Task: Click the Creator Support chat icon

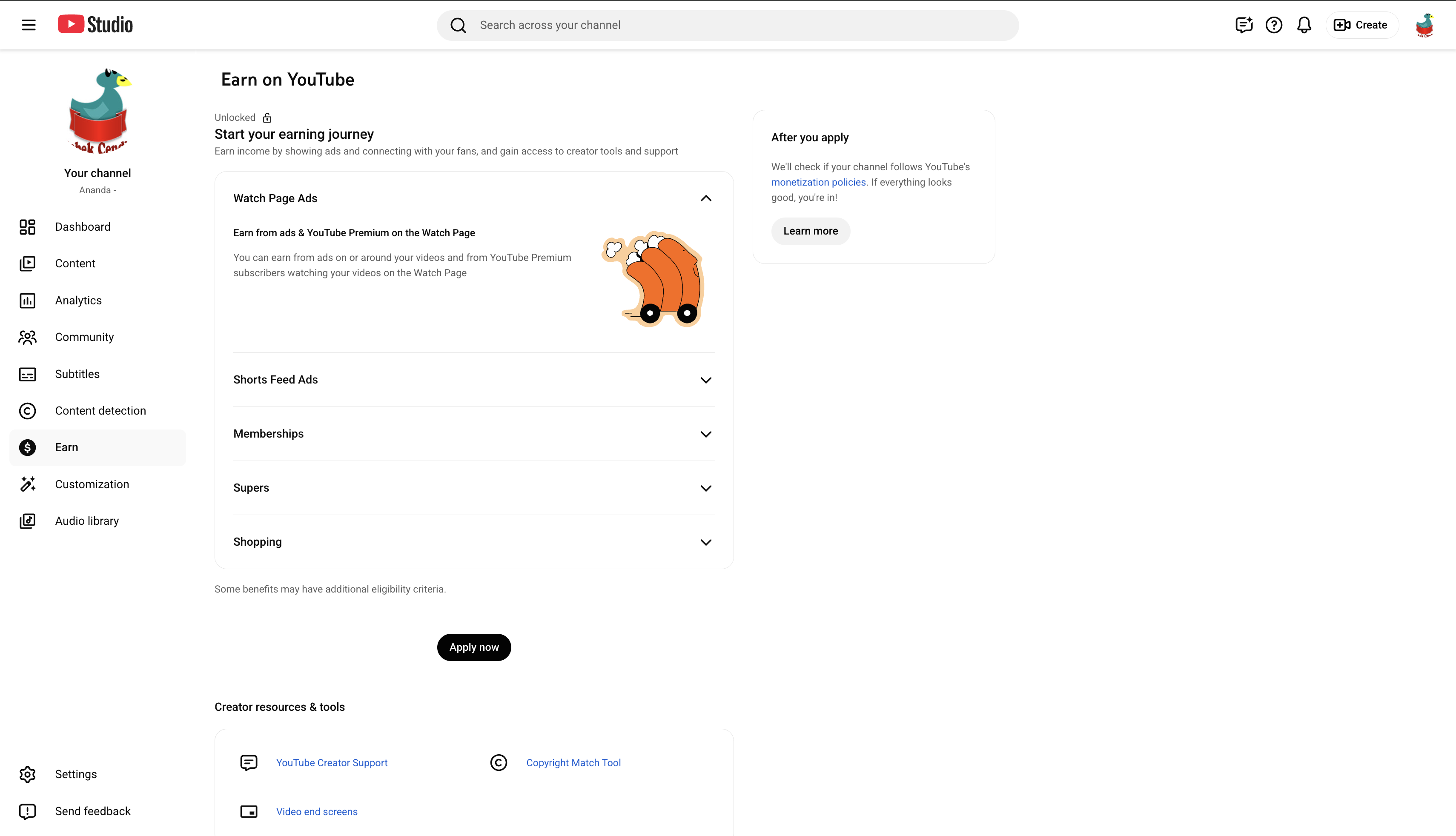Action: (x=249, y=763)
